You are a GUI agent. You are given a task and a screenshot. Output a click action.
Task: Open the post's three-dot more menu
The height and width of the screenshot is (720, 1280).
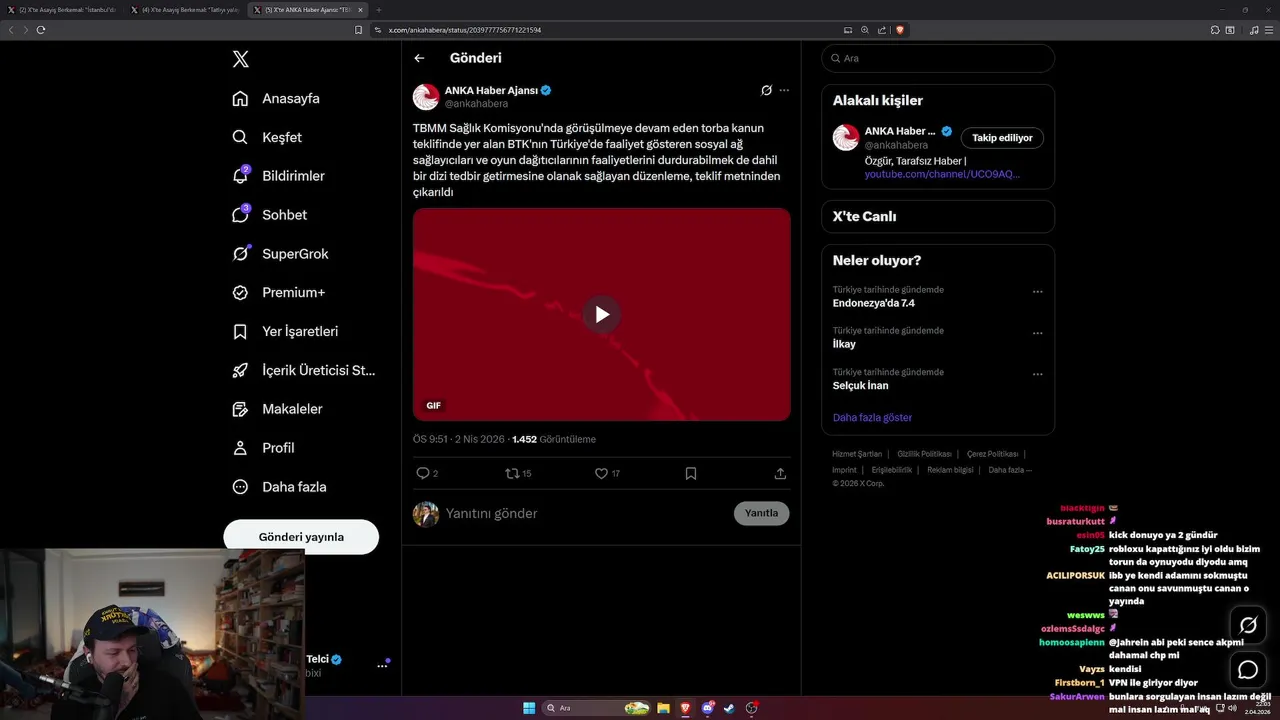[784, 90]
